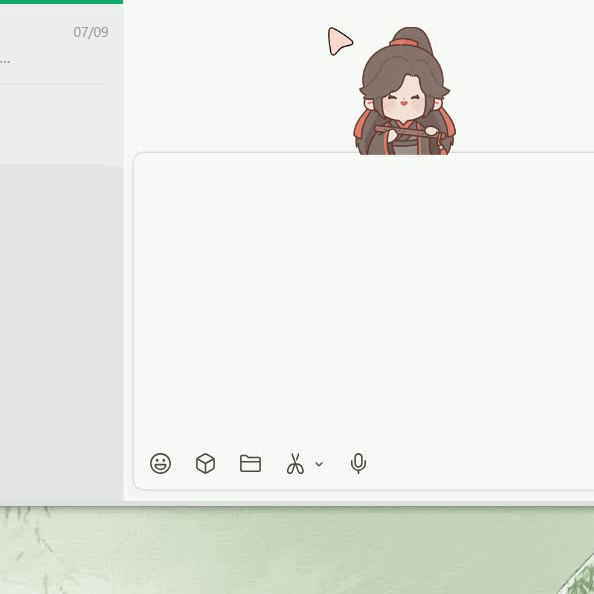Expand the screenshot options chevron

coord(319,464)
